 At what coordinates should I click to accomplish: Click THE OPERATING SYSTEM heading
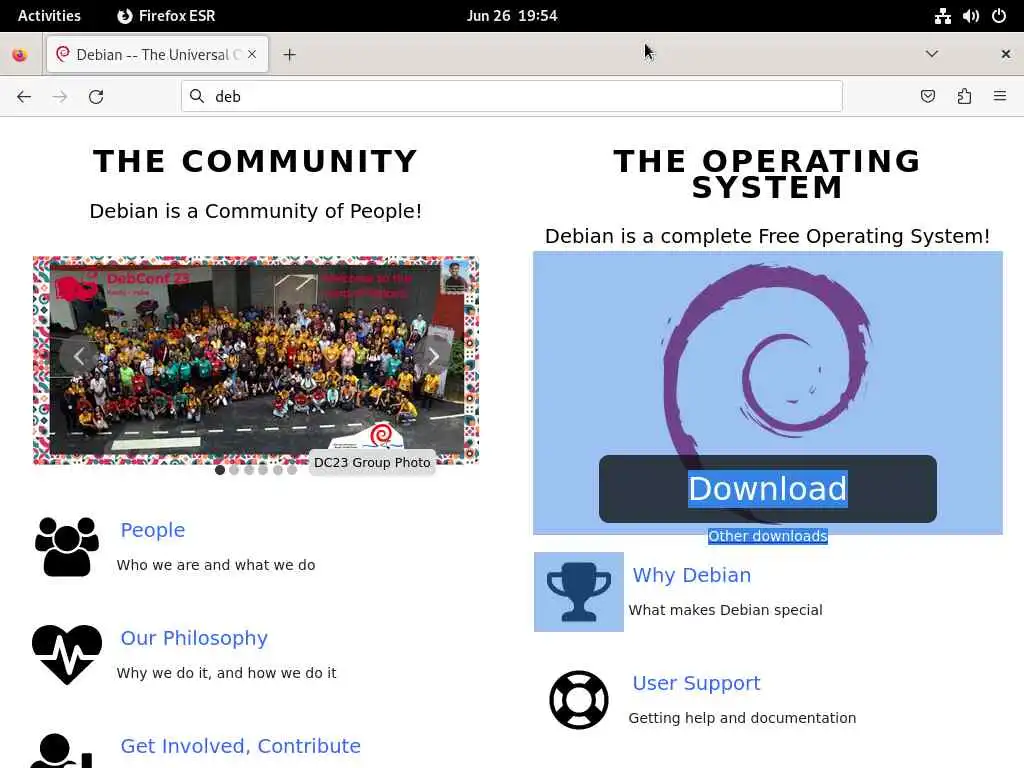click(767, 174)
